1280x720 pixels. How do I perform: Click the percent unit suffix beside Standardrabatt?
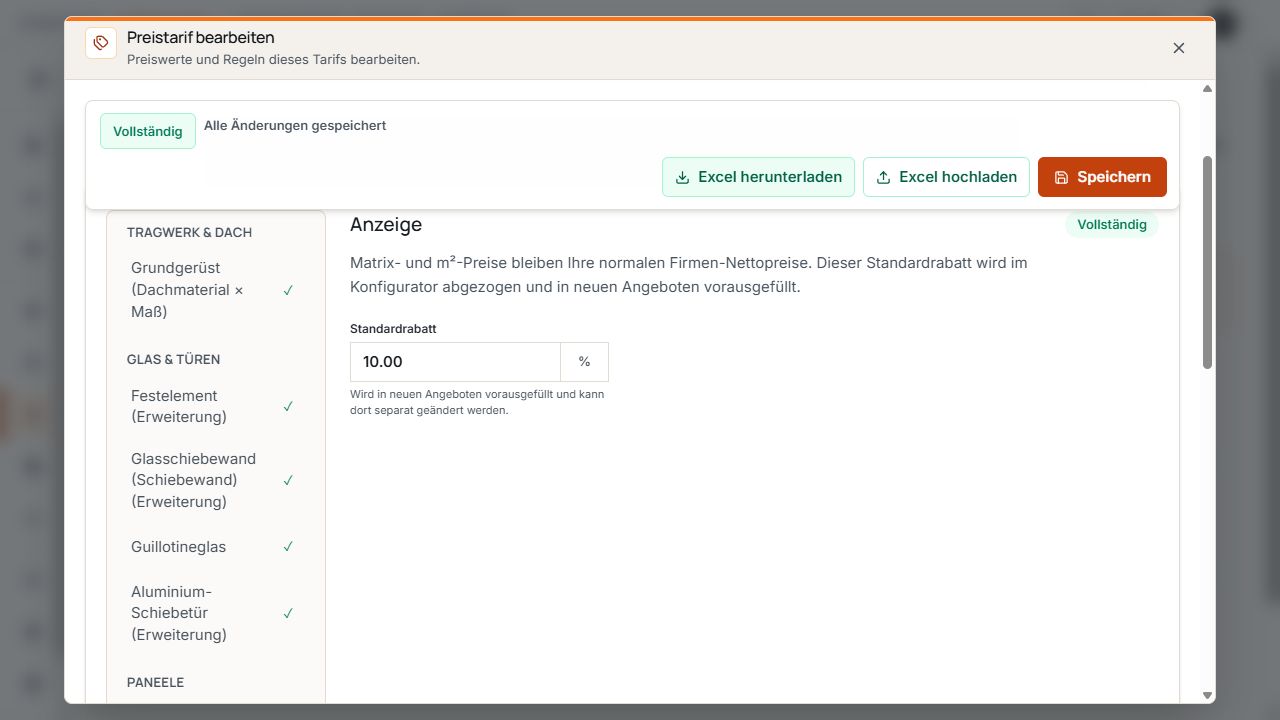click(585, 362)
